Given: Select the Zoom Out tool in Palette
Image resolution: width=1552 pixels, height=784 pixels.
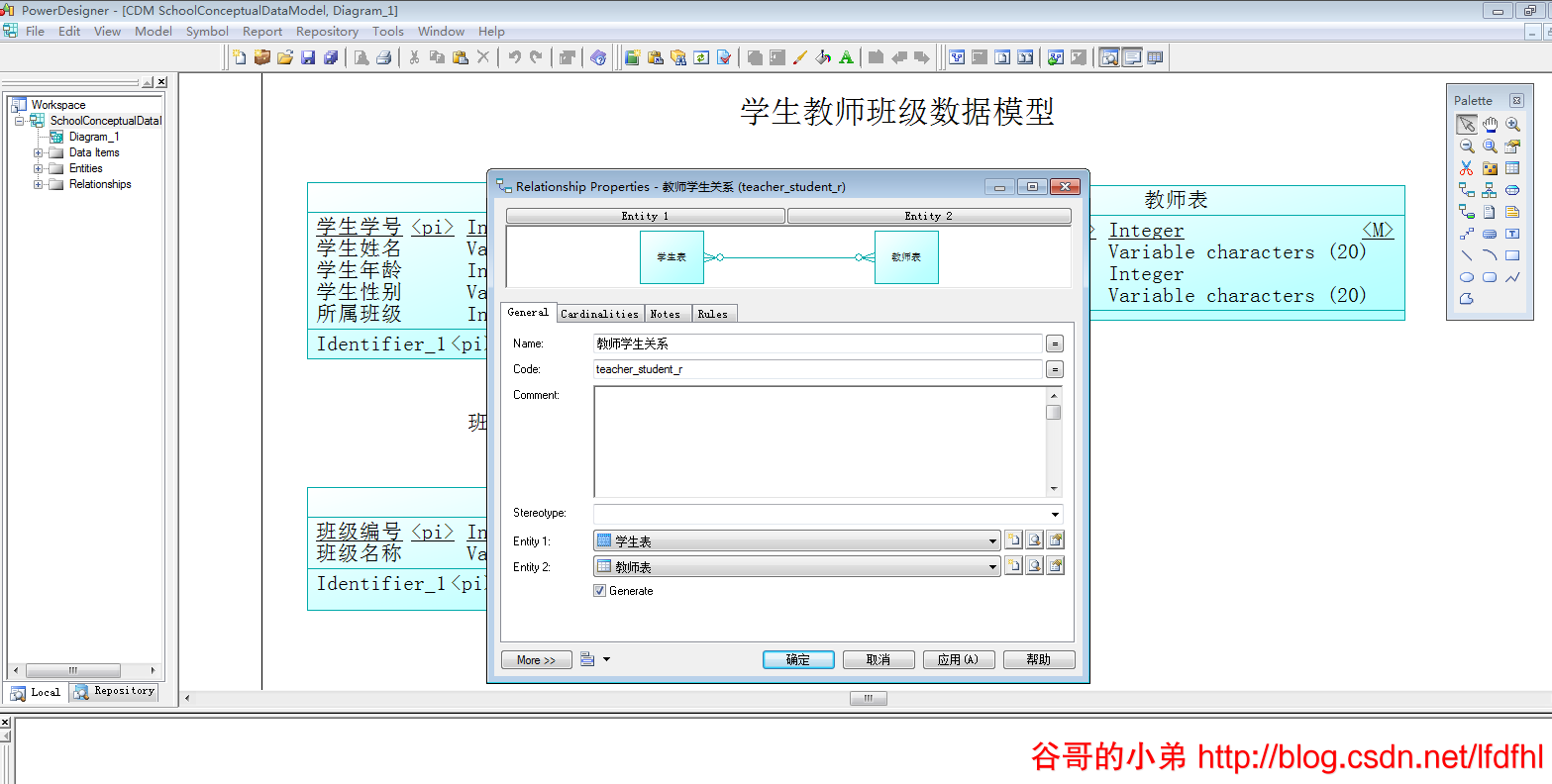Looking at the screenshot, I should point(1467,146).
